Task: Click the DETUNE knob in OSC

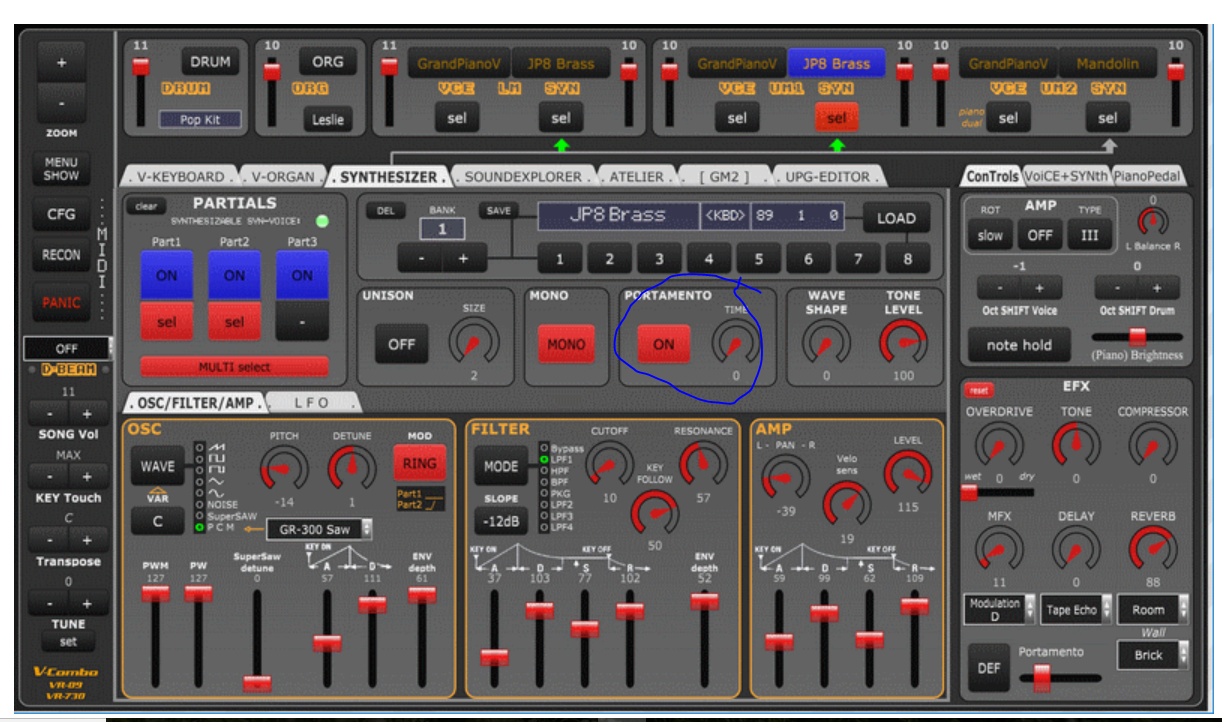Action: (352, 469)
